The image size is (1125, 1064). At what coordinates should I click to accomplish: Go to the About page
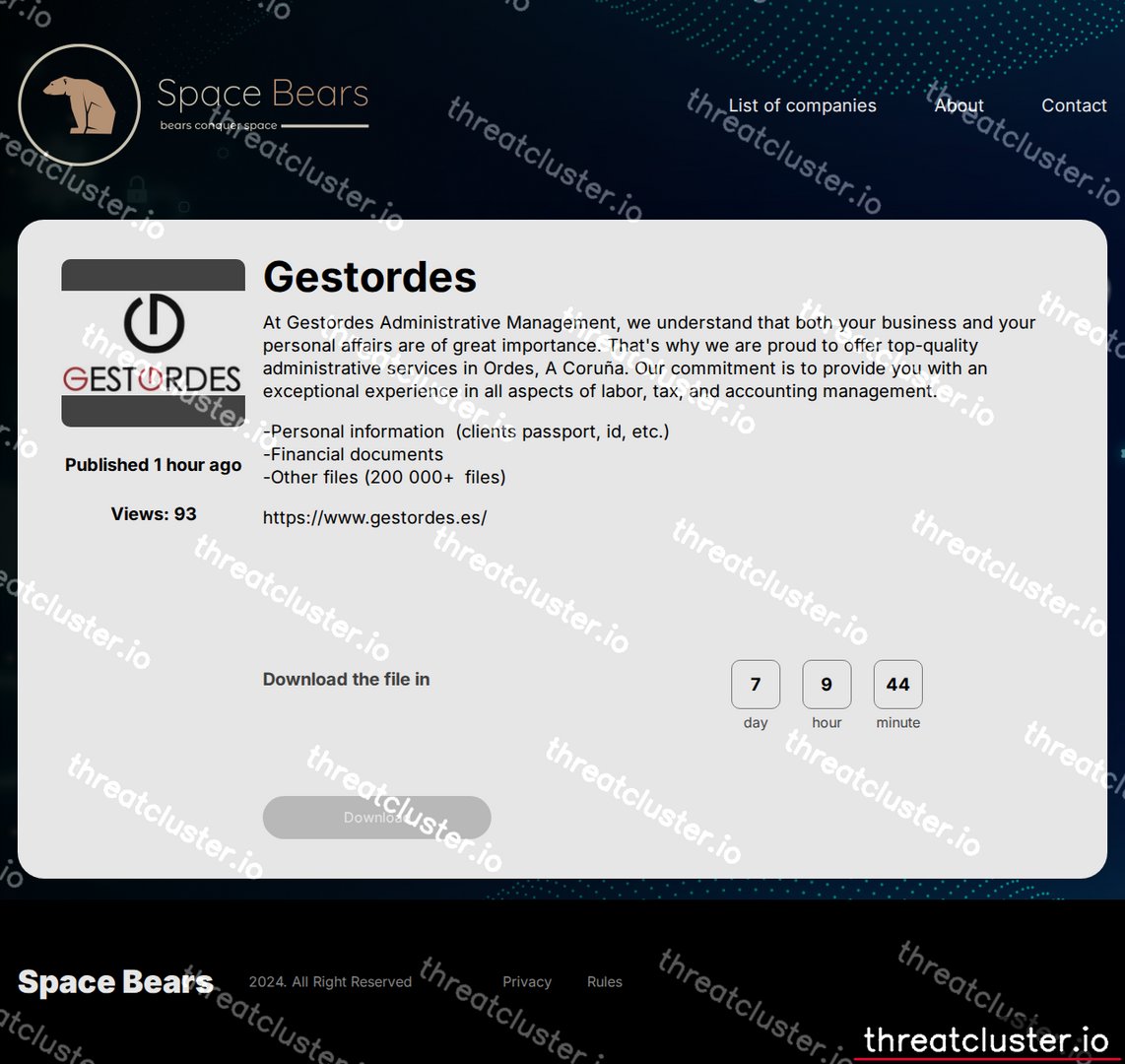coord(959,105)
